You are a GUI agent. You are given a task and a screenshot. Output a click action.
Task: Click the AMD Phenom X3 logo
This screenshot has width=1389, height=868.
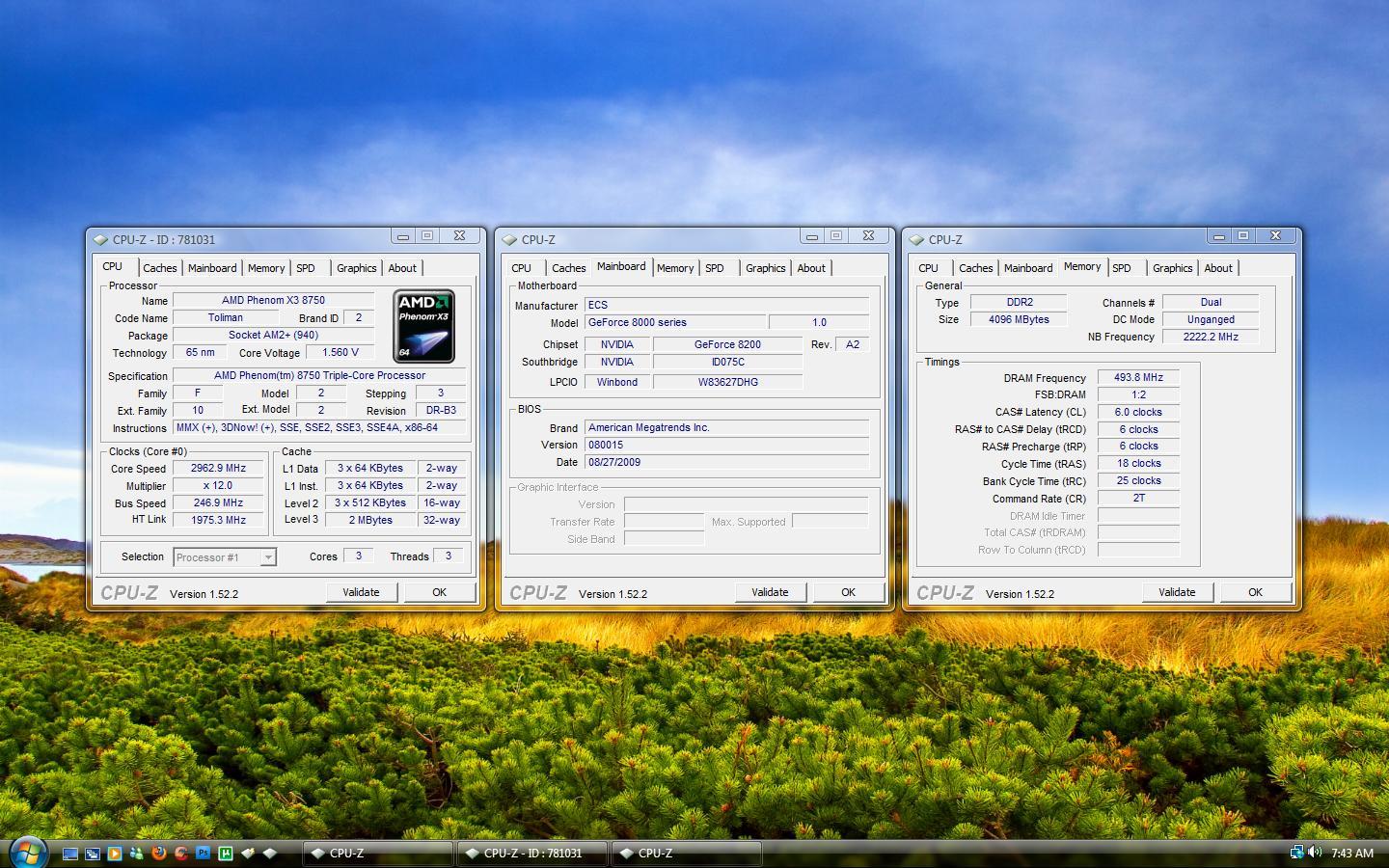[x=423, y=326]
